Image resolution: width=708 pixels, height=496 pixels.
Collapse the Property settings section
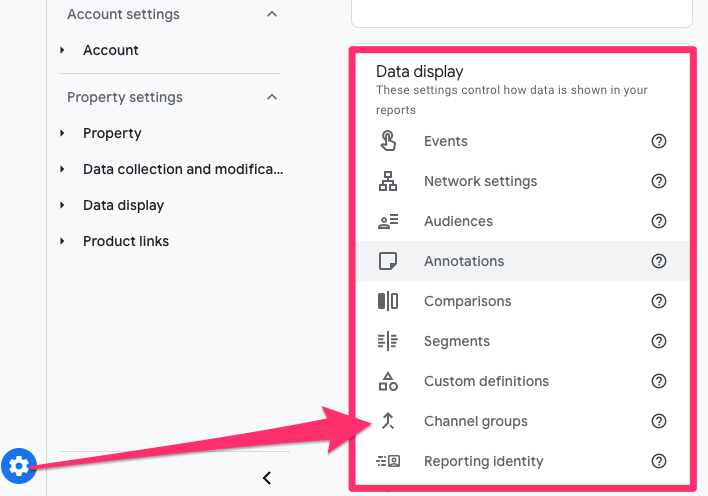tap(272, 97)
